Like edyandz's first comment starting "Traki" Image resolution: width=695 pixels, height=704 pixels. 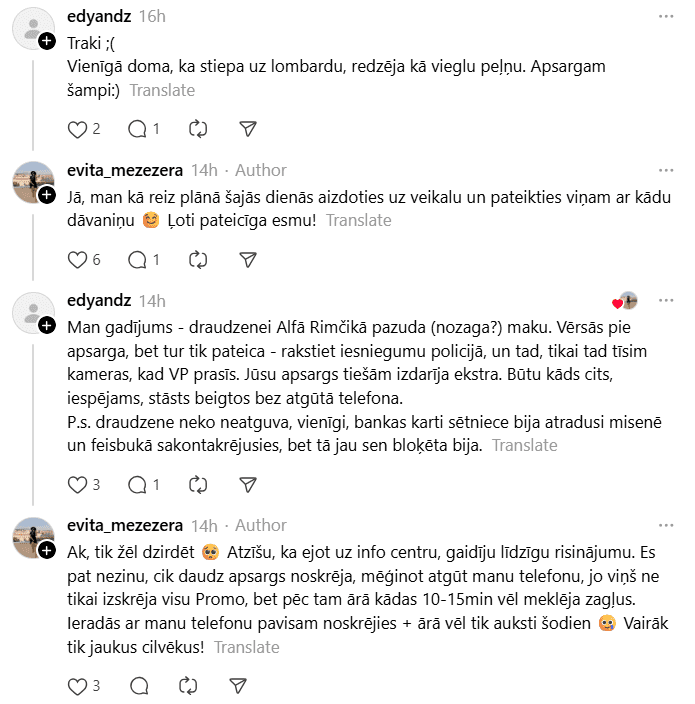(x=78, y=129)
